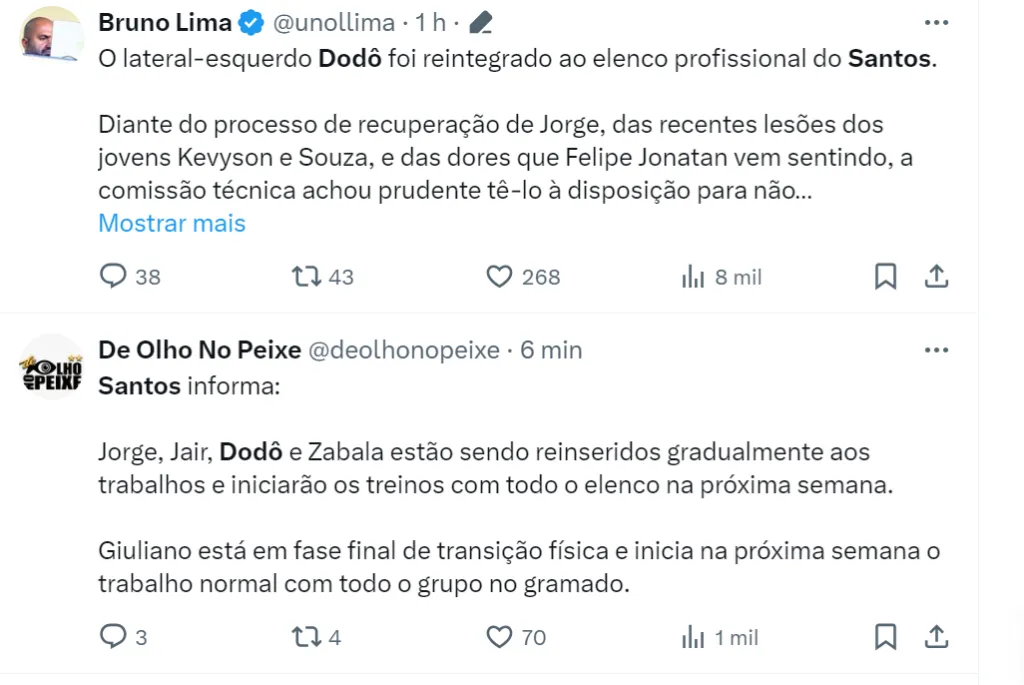The width and height of the screenshot is (1024, 685).
Task: Share De Olho No Peixe tweet
Action: 936,636
